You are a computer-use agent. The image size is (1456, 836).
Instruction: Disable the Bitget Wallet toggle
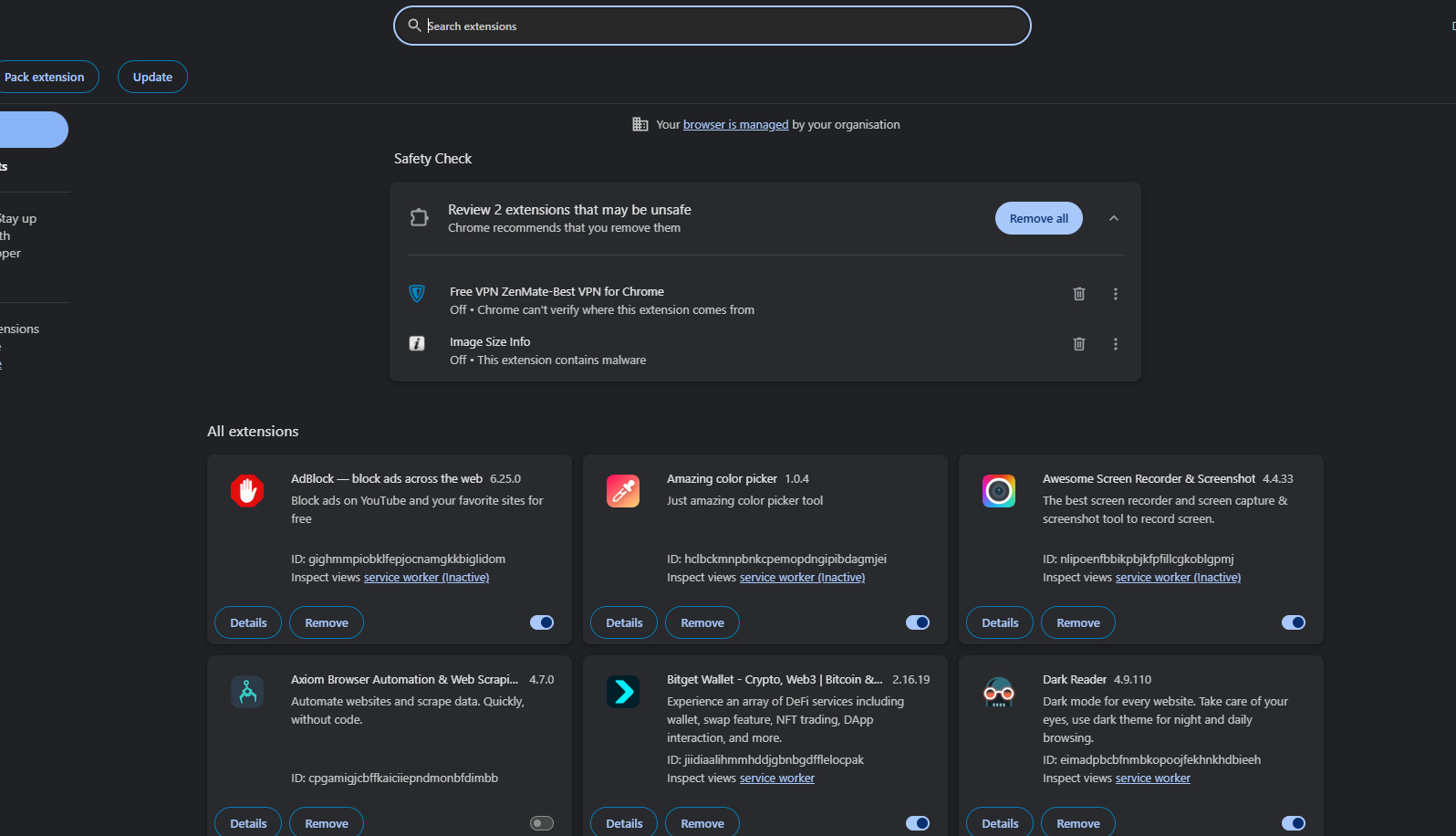click(918, 823)
